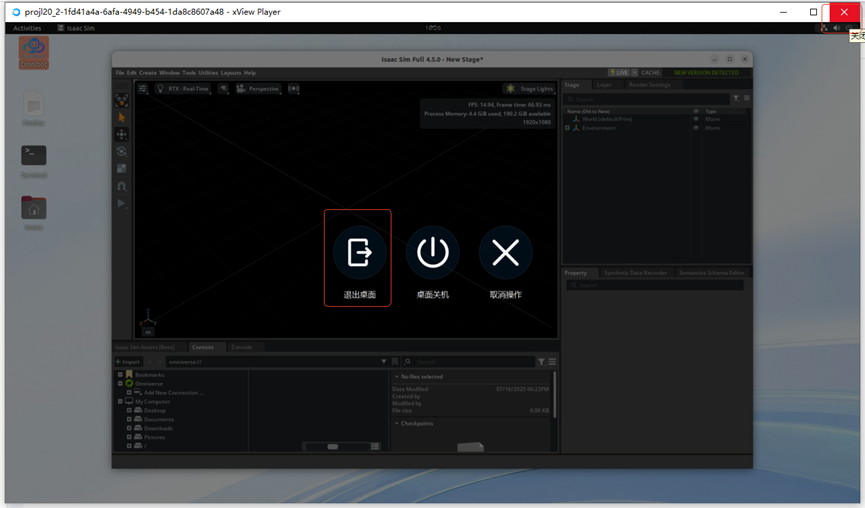Open the Perspective camera dropdown

(x=258, y=88)
